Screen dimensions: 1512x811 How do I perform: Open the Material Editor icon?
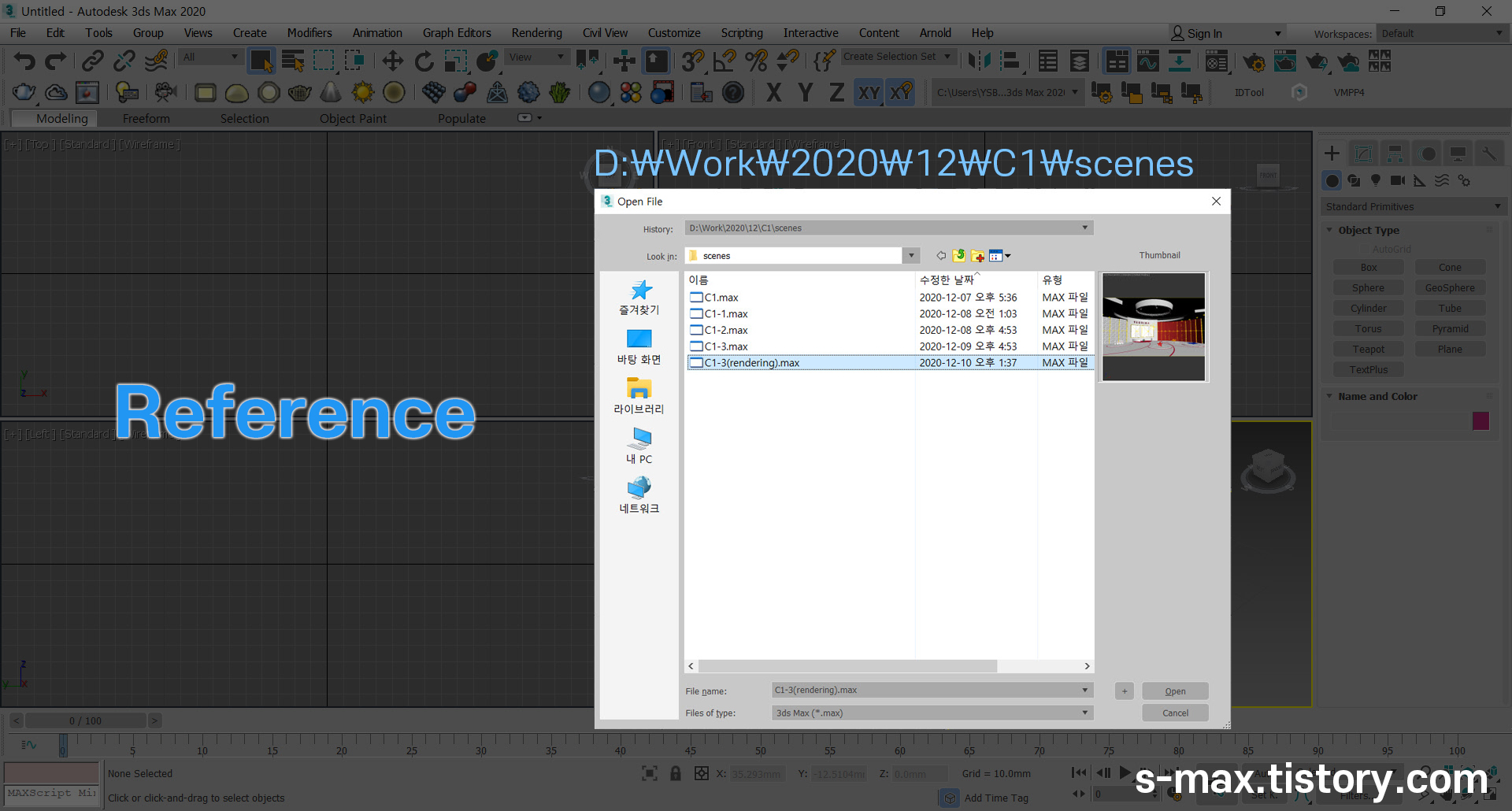1217,61
